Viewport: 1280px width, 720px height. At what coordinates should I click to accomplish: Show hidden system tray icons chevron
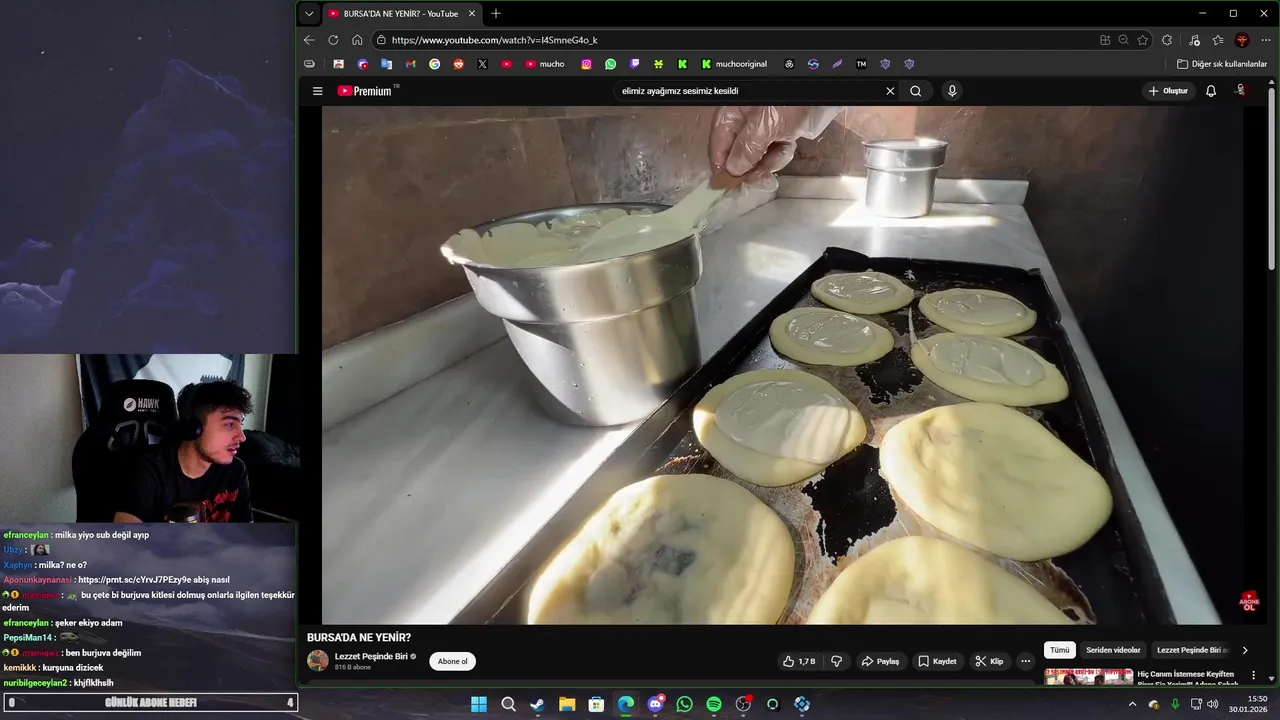[1132, 704]
